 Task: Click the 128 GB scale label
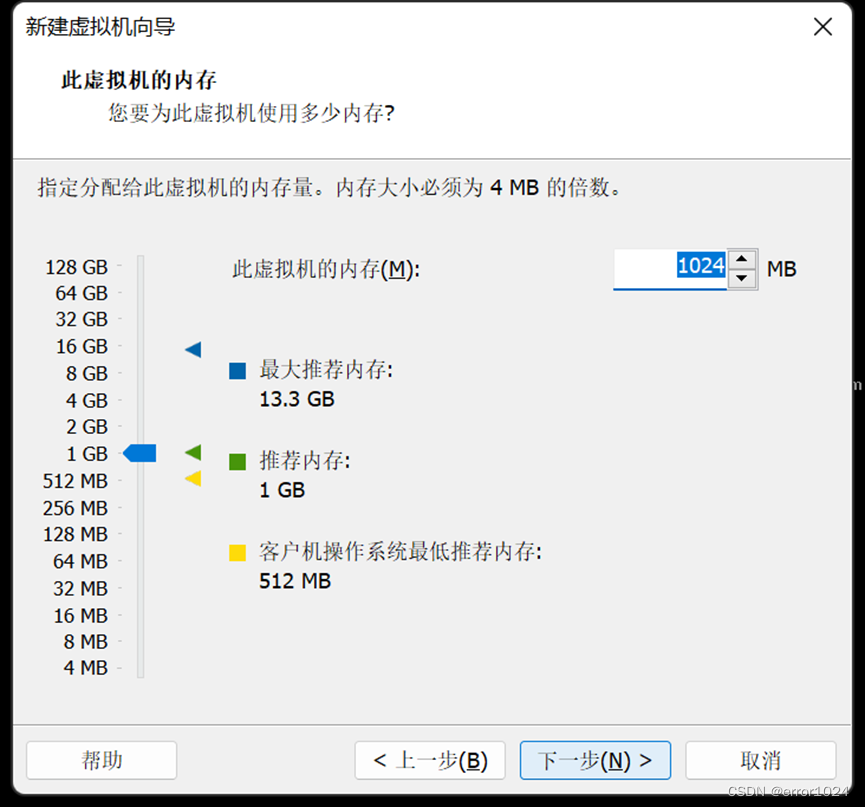76,267
